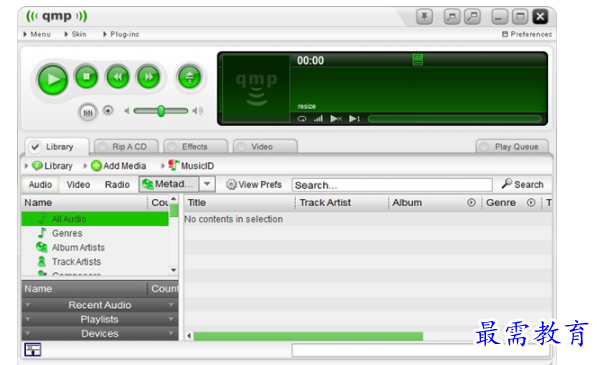Sort by the Title column header

(x=239, y=202)
